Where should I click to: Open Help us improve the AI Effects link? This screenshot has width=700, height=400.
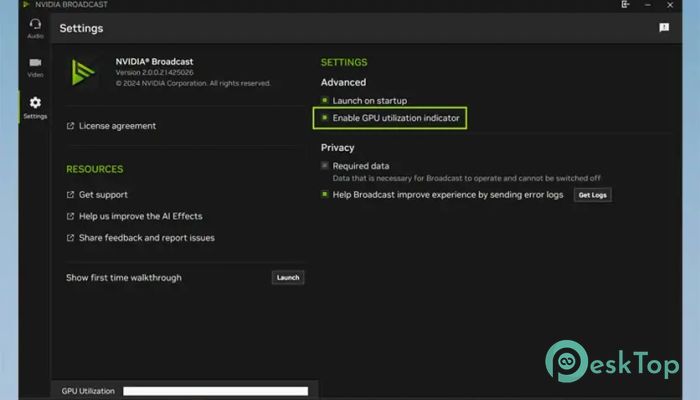134,216
